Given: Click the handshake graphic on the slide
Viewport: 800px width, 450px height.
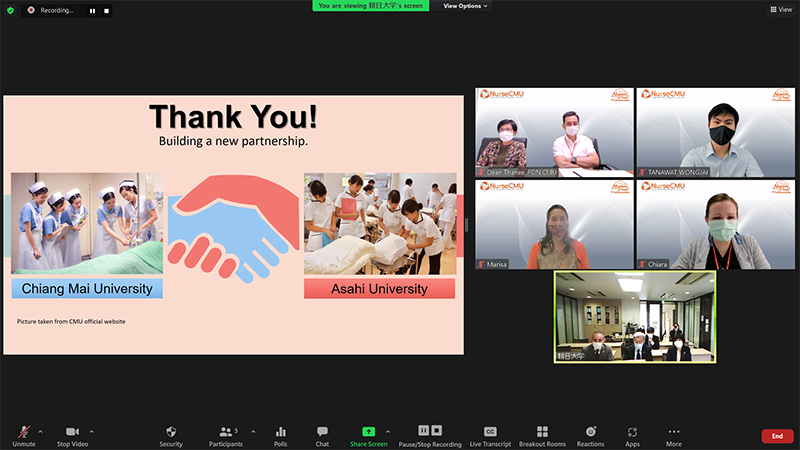Looking at the screenshot, I should click(x=233, y=229).
